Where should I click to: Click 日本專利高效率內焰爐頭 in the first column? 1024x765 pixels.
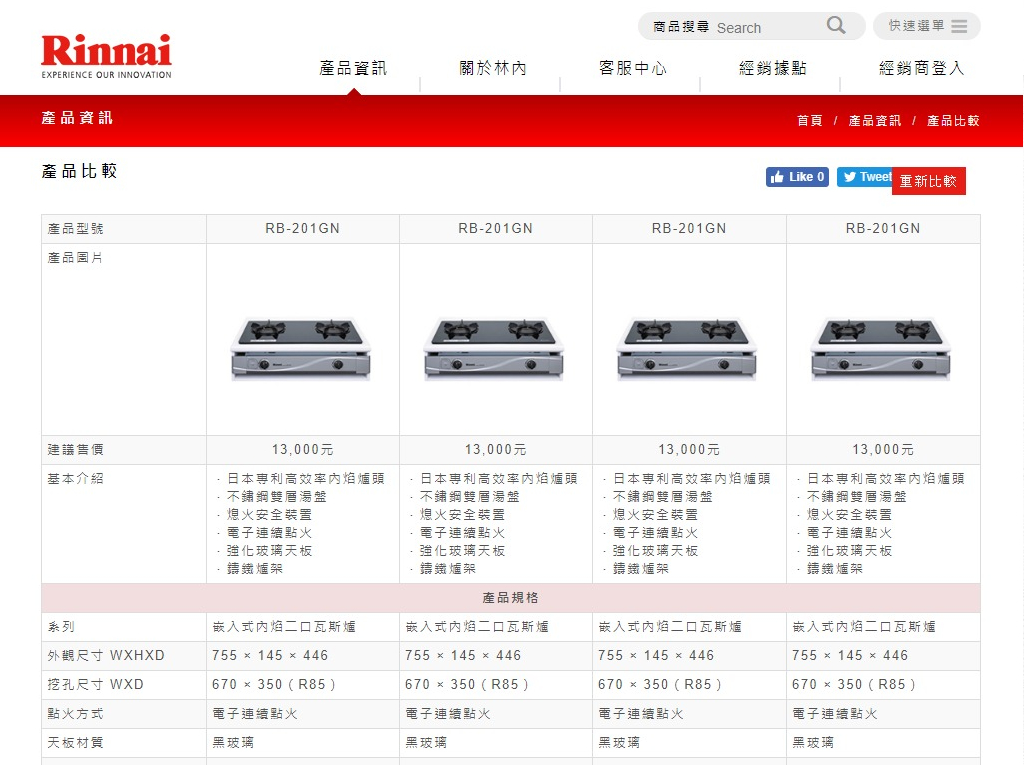pos(306,479)
